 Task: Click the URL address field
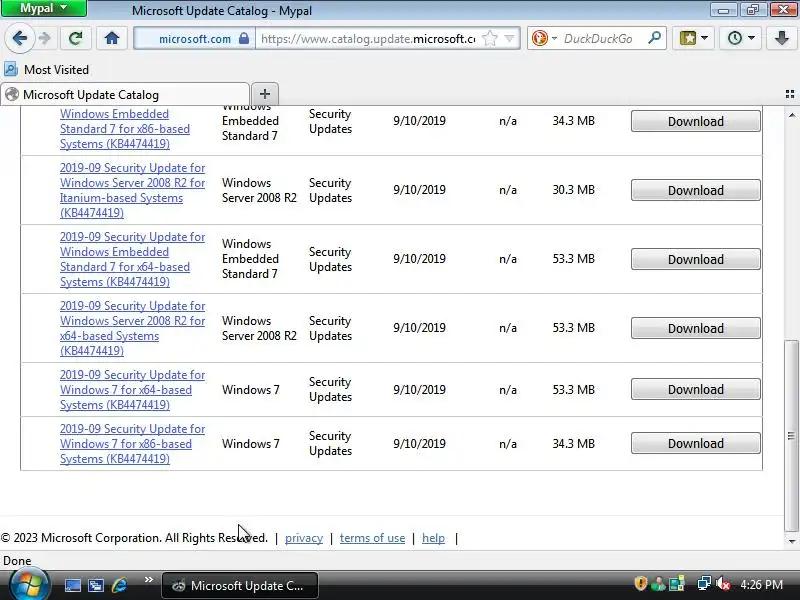pos(368,38)
